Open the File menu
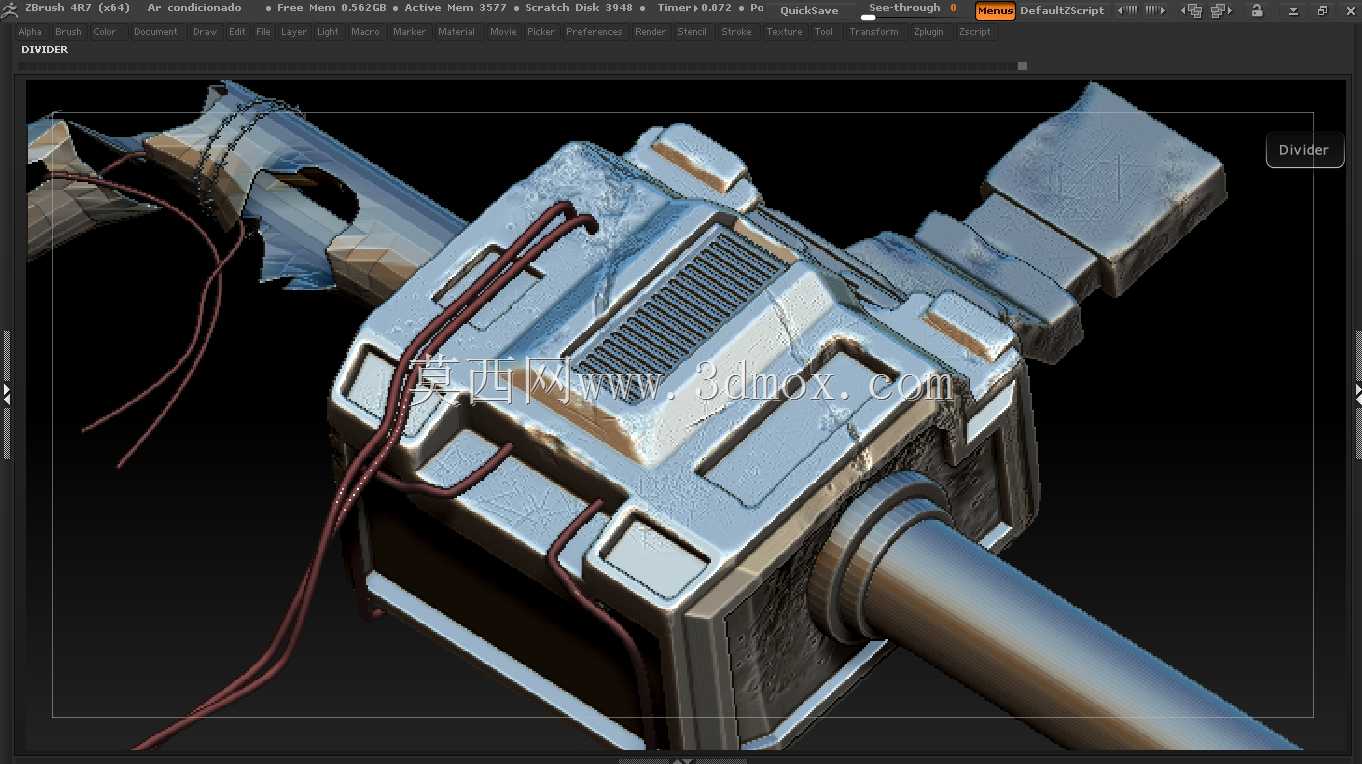Screen dimensions: 1362x764 263,32
